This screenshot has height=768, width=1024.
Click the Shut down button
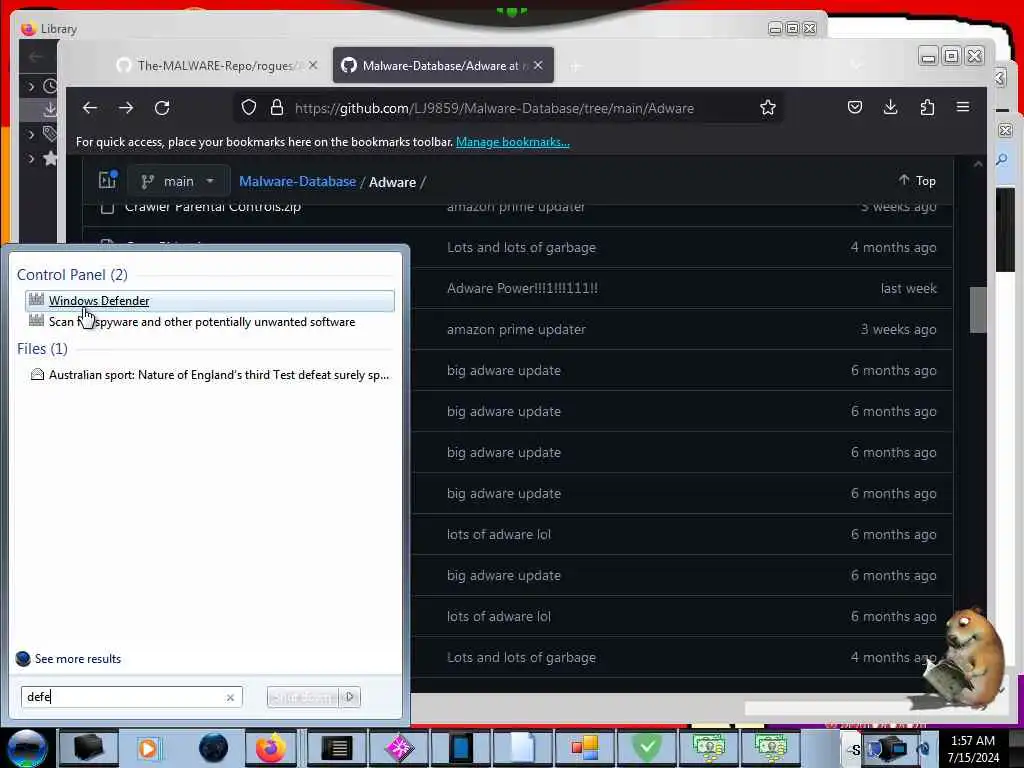tap(303, 697)
